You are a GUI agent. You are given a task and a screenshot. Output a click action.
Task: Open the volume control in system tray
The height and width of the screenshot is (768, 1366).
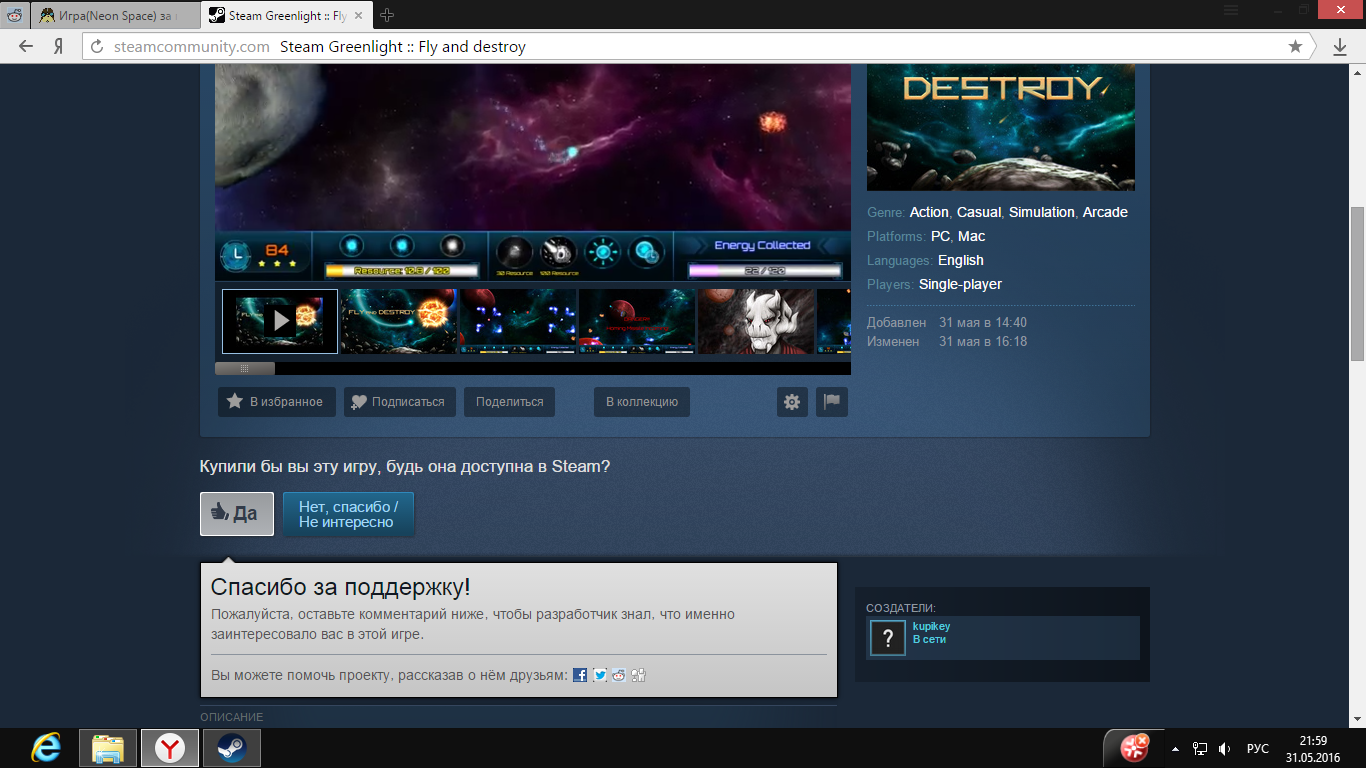point(1225,749)
